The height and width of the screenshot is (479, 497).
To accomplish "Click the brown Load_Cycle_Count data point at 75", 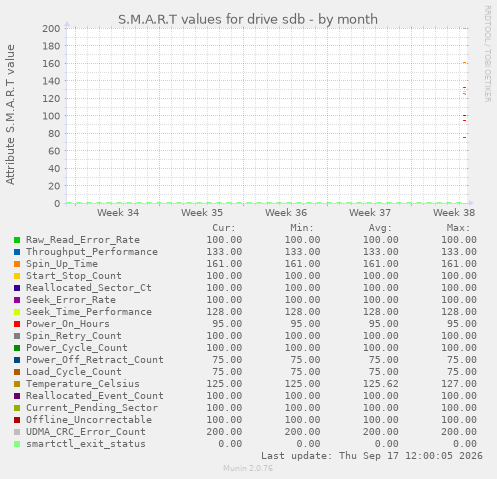I will 464,137.
